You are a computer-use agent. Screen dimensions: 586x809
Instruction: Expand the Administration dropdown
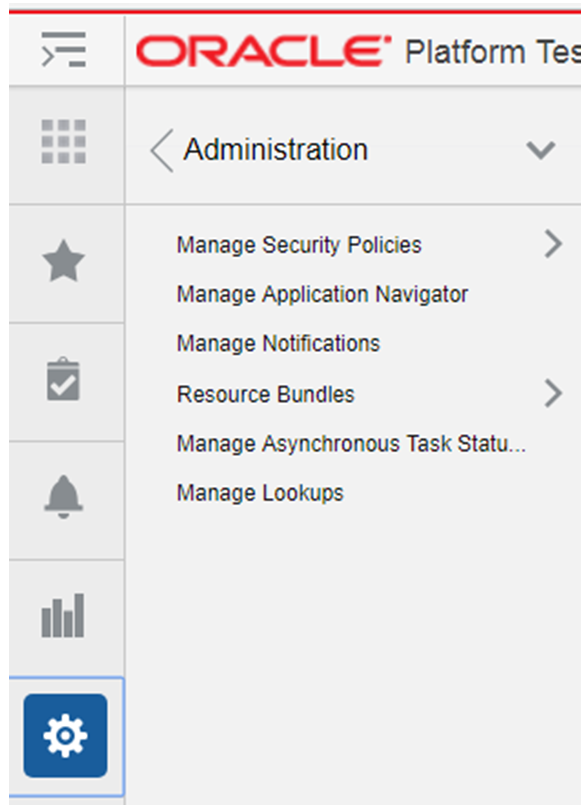tap(541, 150)
